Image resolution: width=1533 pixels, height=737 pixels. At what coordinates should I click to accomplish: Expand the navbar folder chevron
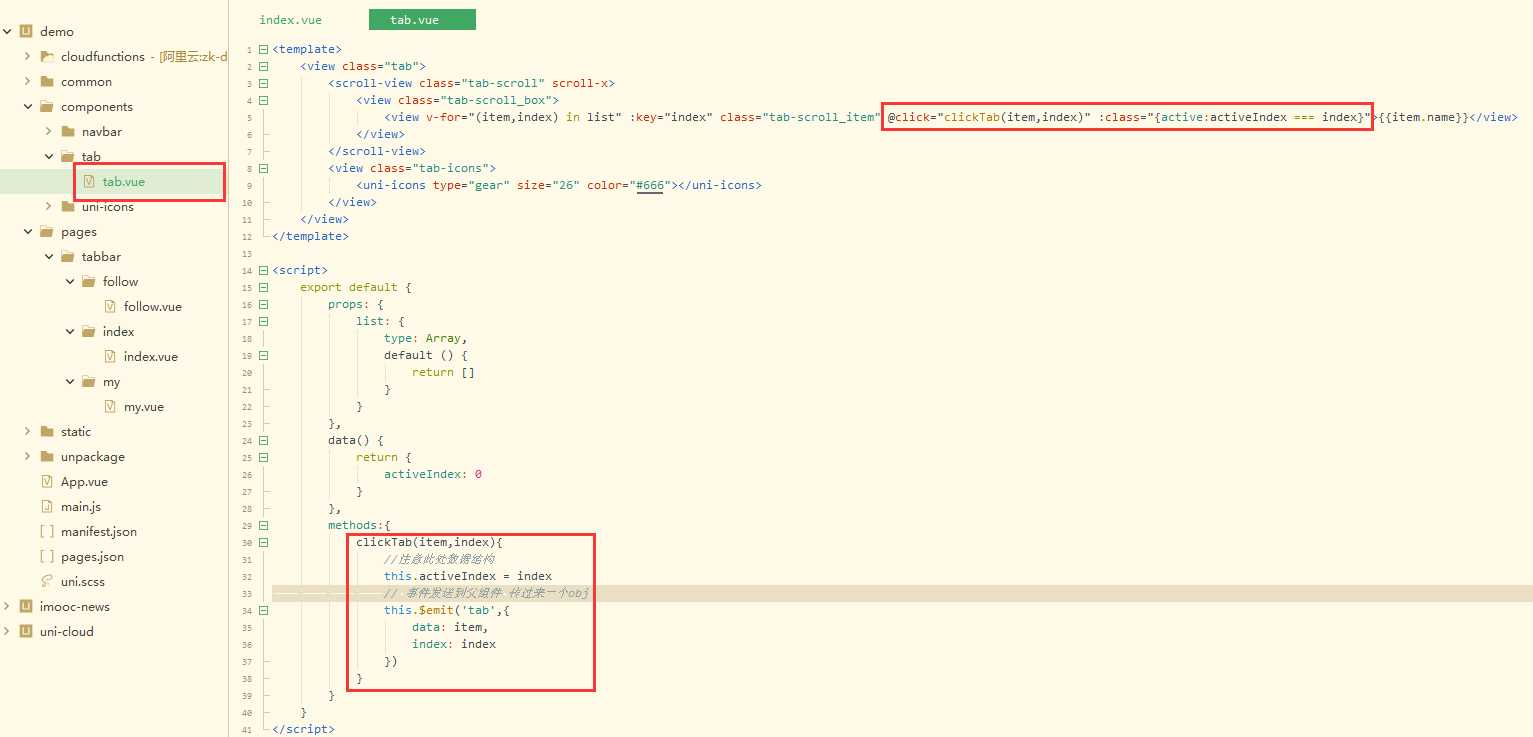tap(48, 132)
